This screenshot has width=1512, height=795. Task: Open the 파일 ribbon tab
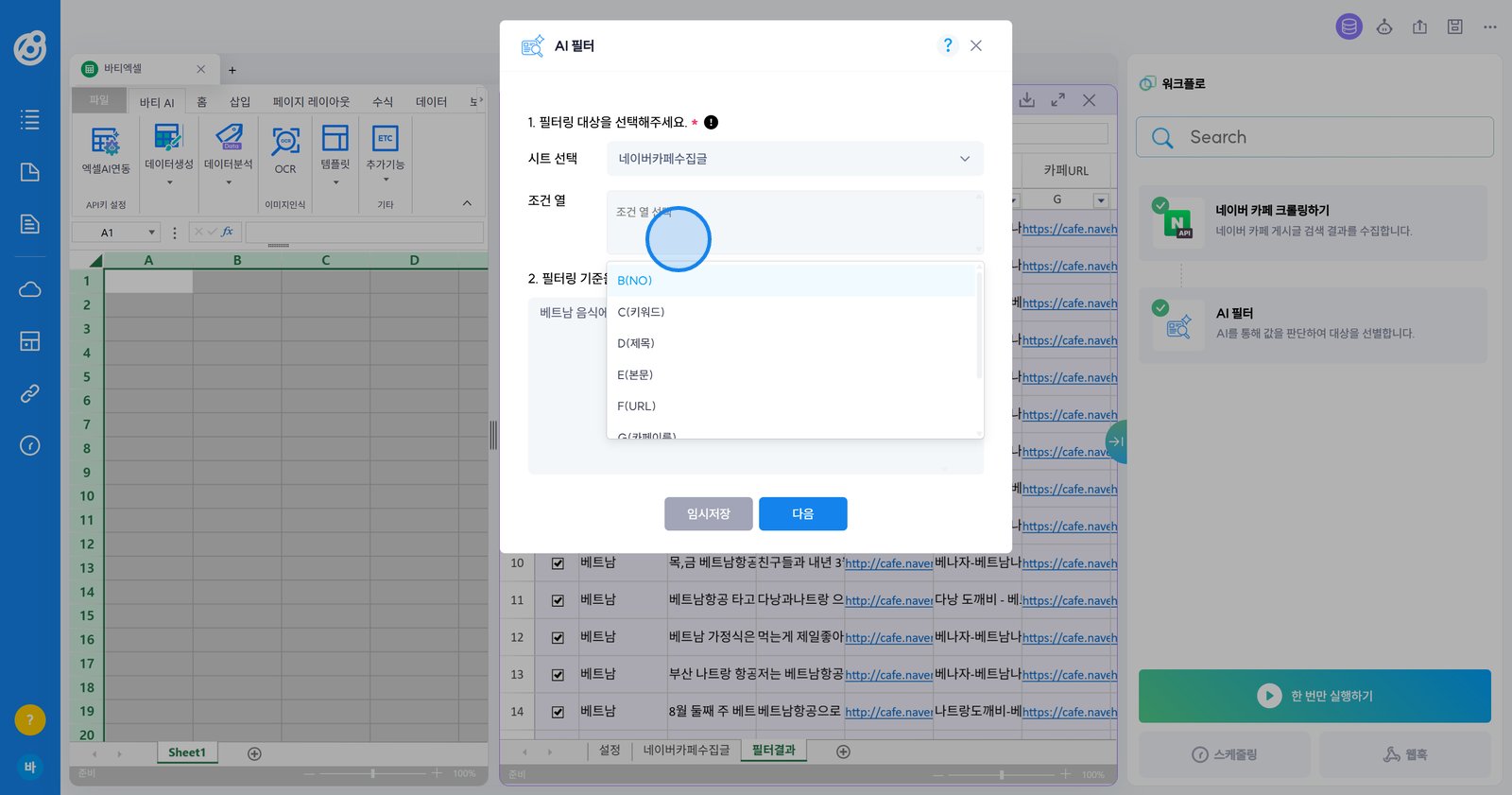[99, 100]
